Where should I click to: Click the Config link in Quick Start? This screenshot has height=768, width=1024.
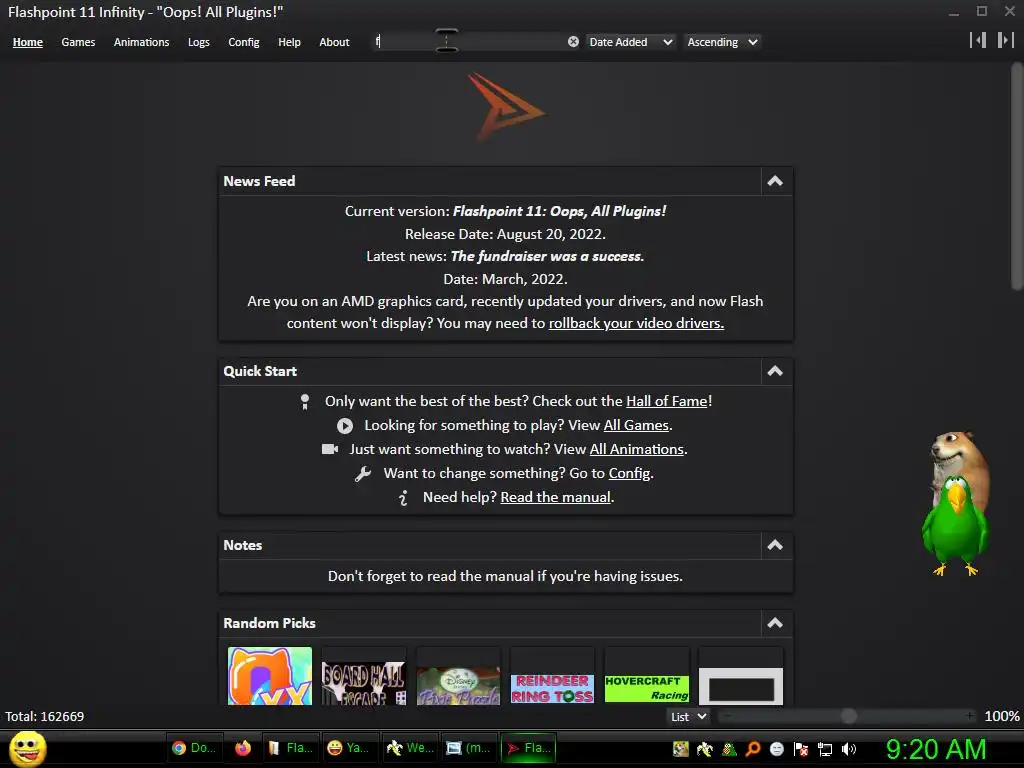(630, 473)
